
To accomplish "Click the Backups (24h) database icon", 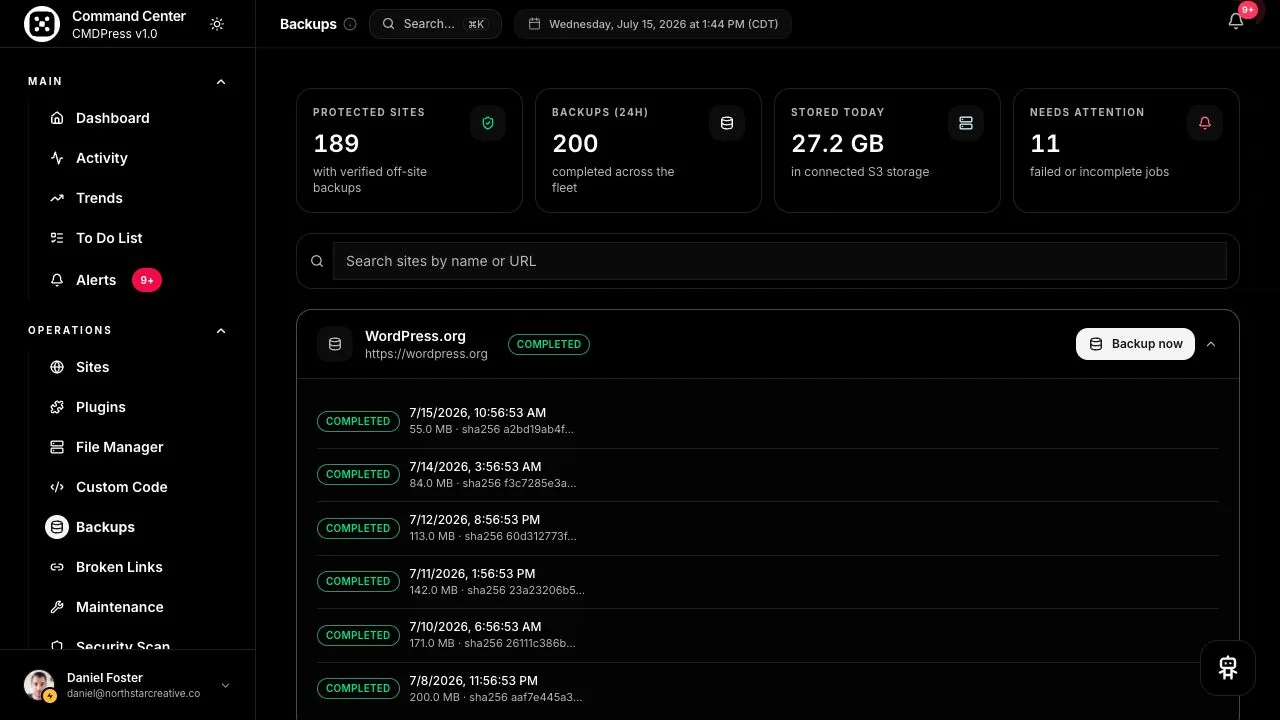I will 727,123.
